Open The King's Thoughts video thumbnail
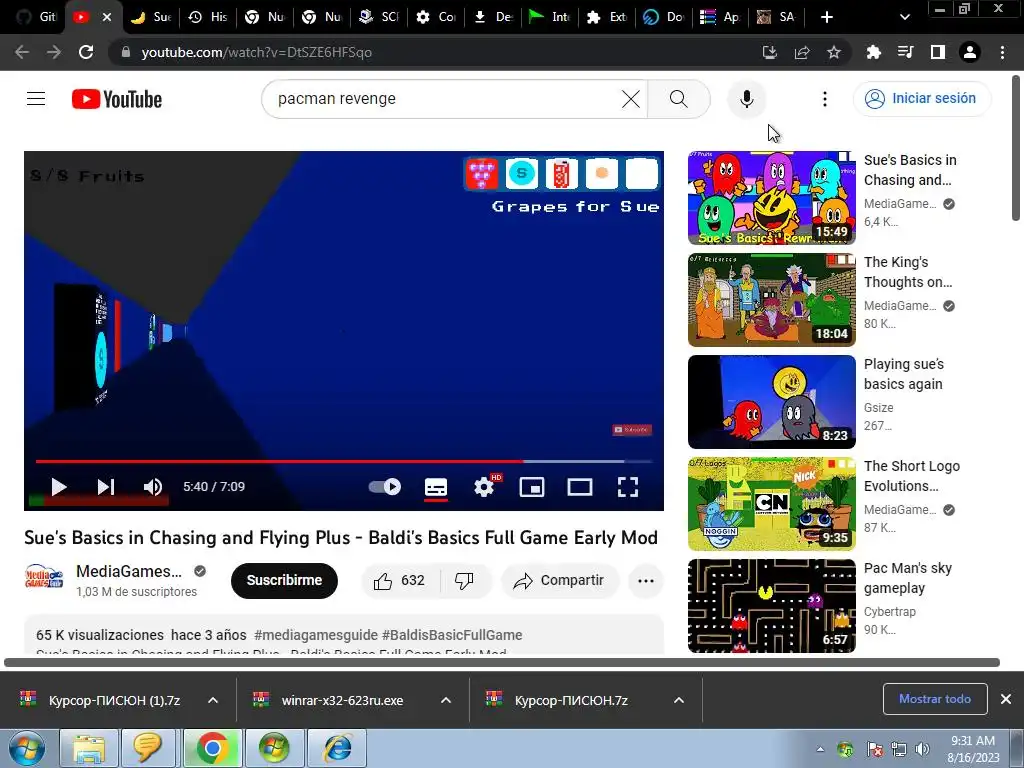Viewport: 1024px width, 768px height. click(x=771, y=300)
